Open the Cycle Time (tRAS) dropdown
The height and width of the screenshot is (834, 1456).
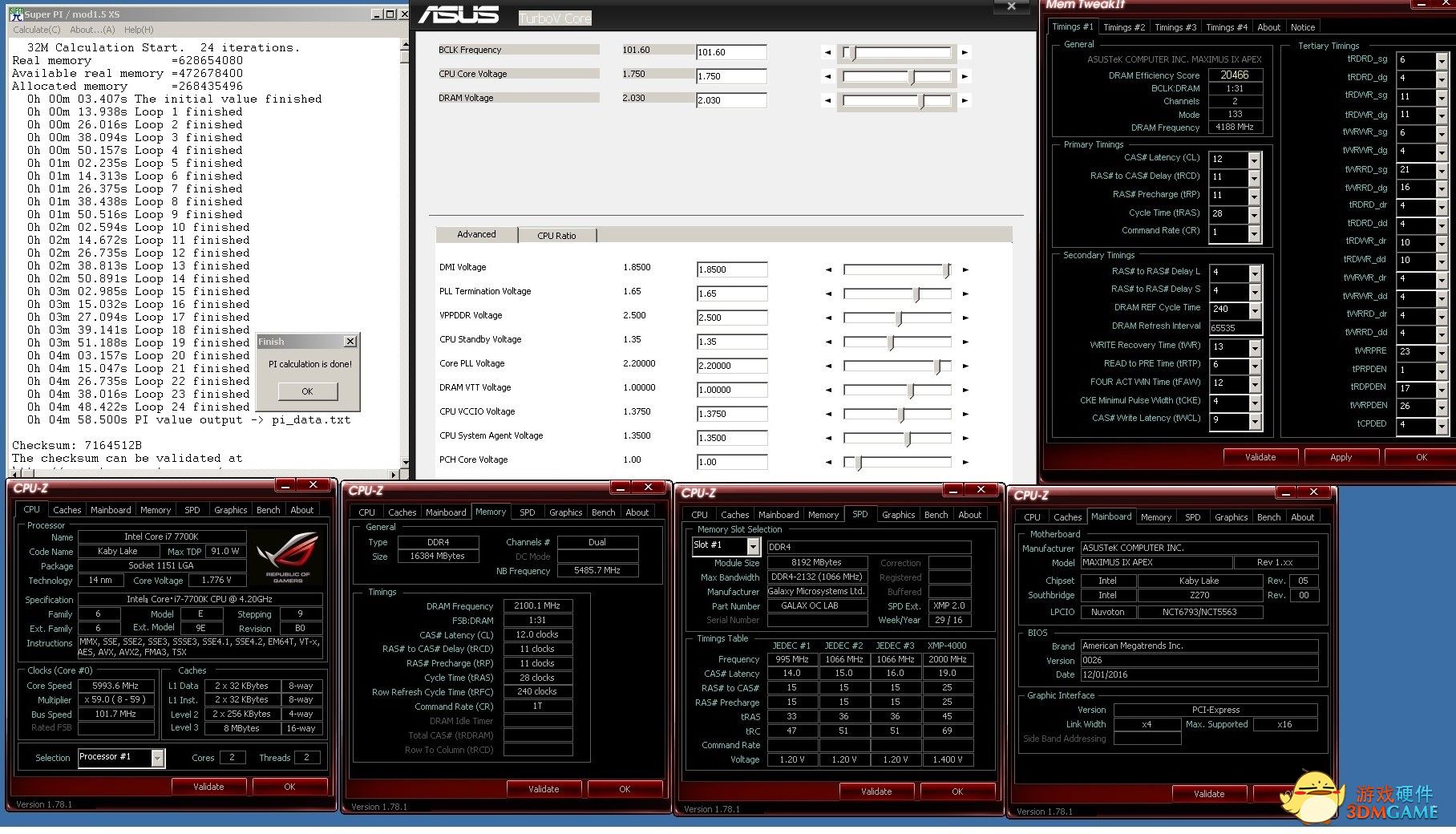(1255, 214)
